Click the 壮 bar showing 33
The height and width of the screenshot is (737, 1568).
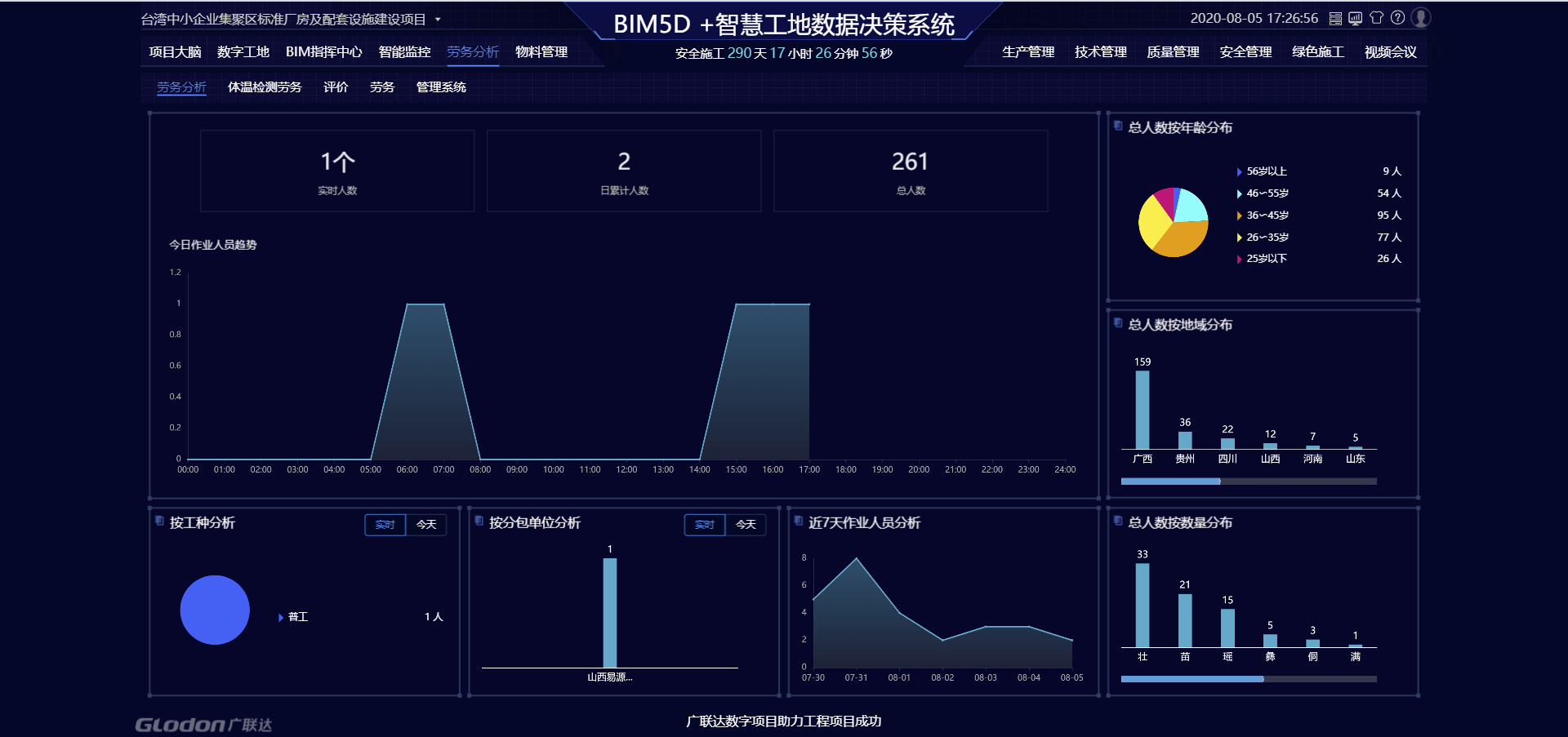pyautogui.click(x=1143, y=606)
